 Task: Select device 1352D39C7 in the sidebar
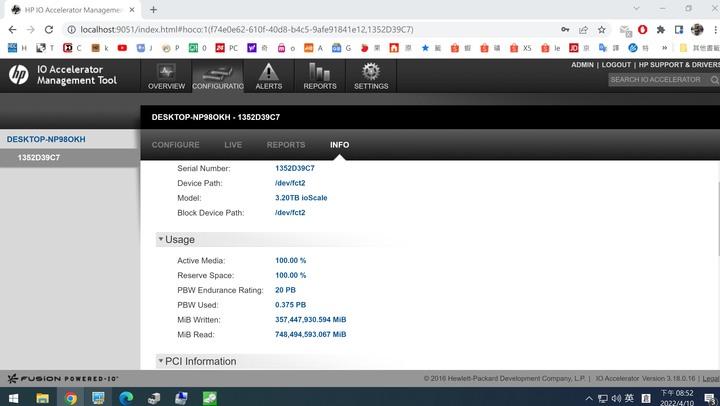point(39,158)
